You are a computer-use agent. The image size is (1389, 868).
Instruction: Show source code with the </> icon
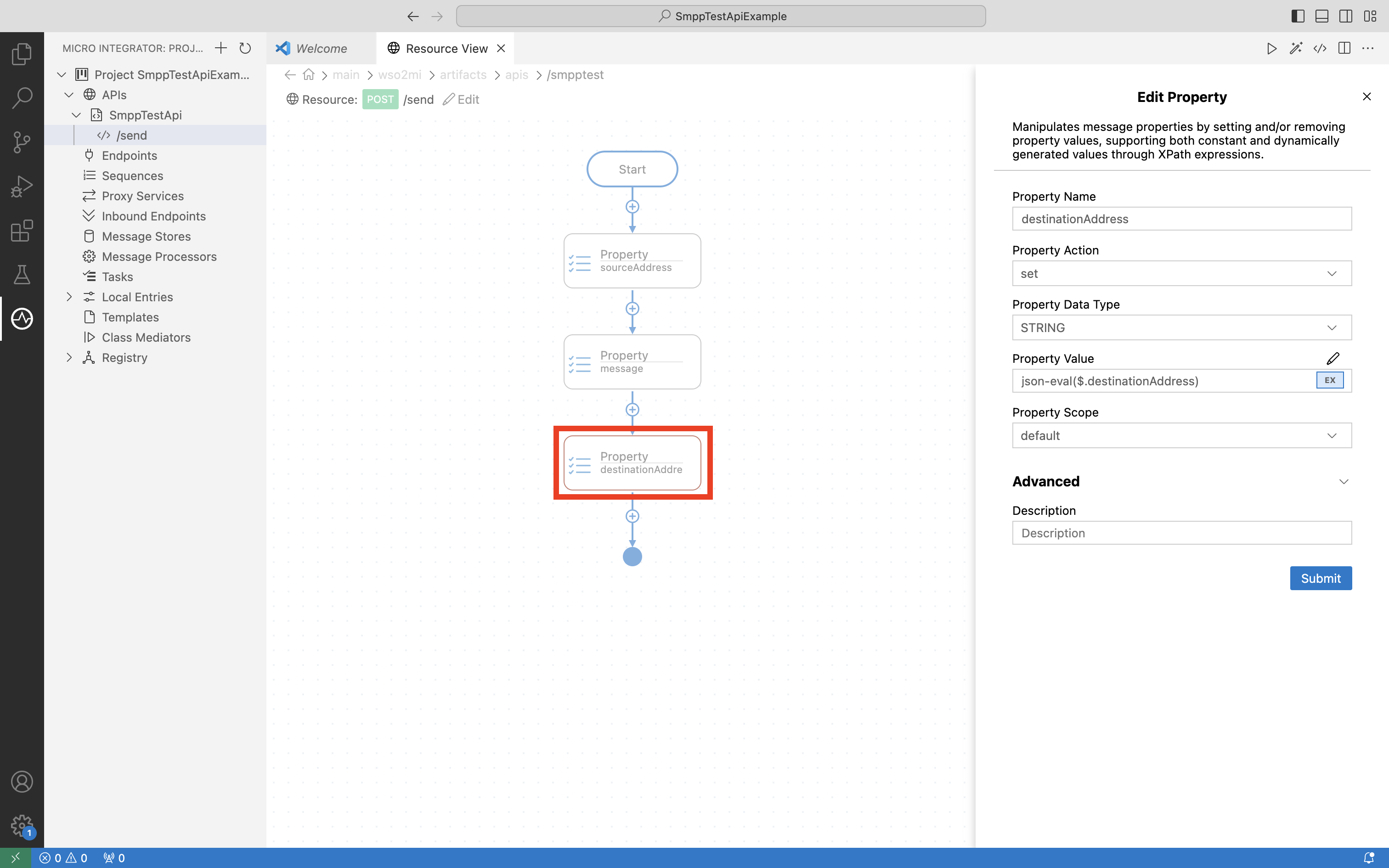[x=1320, y=48]
